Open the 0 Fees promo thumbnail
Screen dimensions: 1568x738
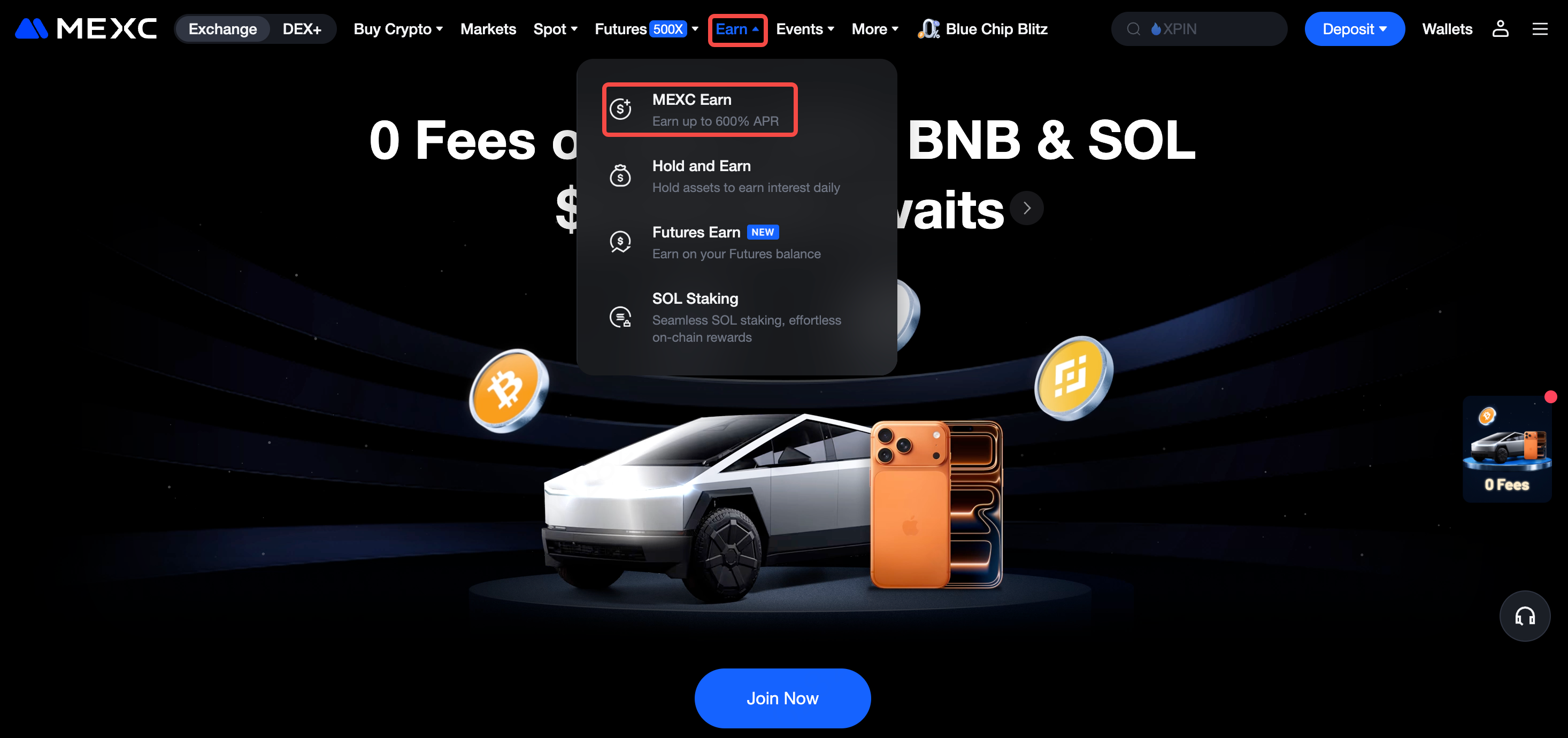1506,449
